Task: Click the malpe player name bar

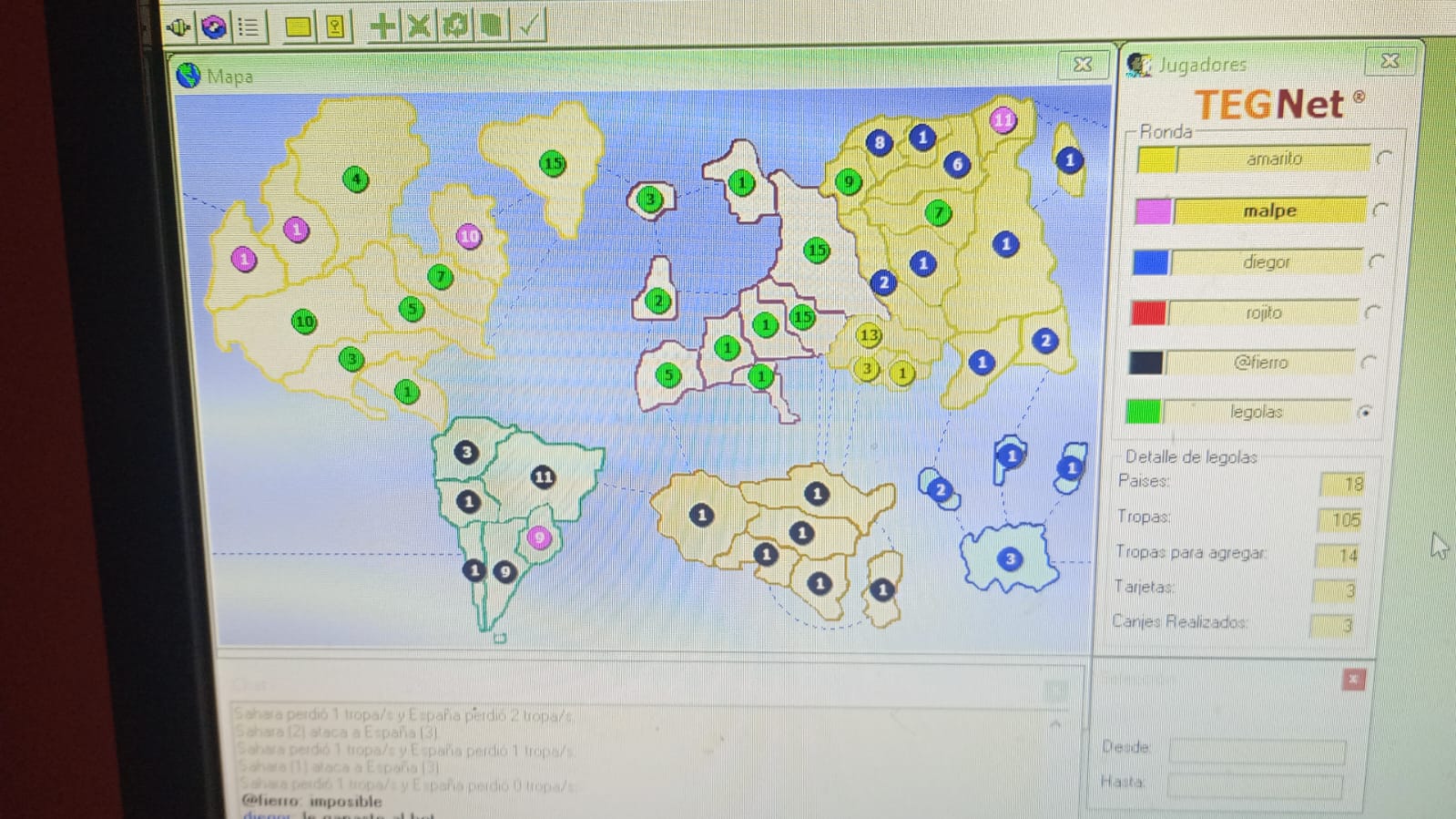Action: click(x=1269, y=210)
